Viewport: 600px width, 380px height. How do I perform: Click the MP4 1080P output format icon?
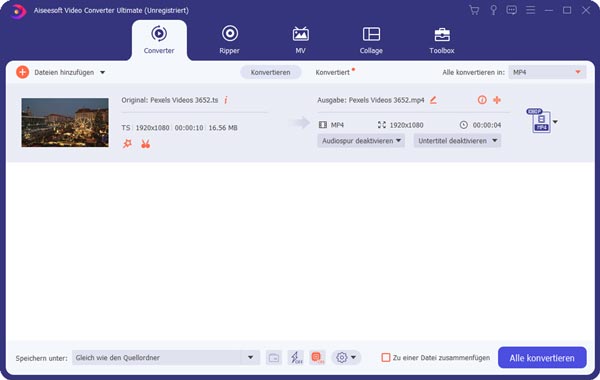[540, 121]
